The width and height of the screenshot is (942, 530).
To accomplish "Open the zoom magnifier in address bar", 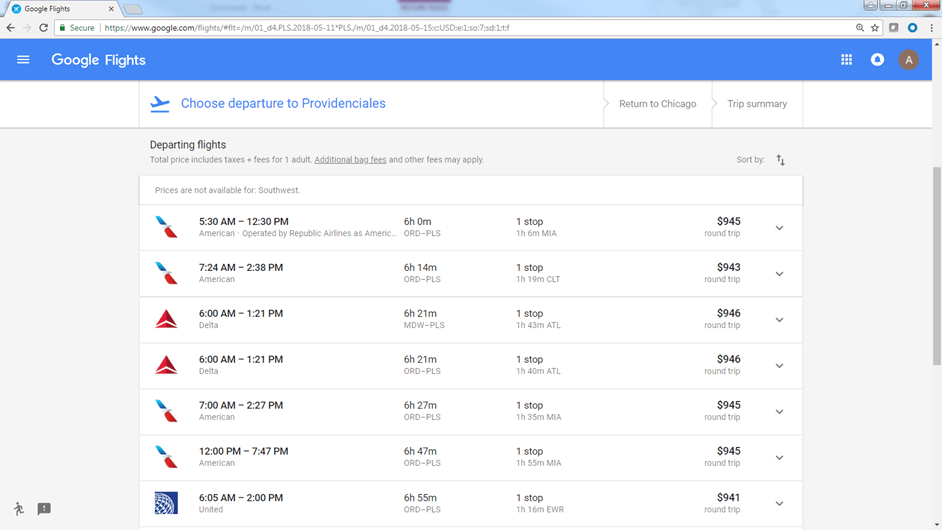I will point(860,28).
